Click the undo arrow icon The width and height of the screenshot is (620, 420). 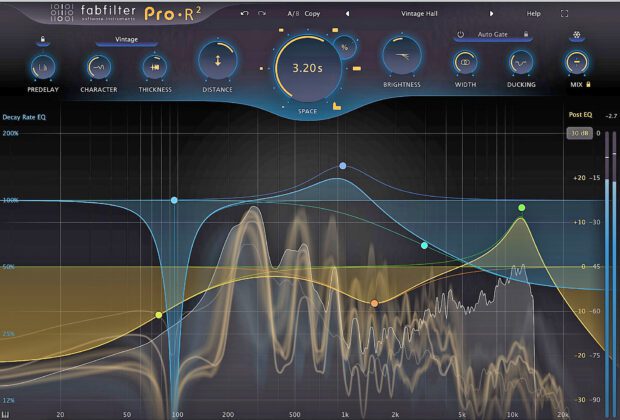pyautogui.click(x=245, y=13)
